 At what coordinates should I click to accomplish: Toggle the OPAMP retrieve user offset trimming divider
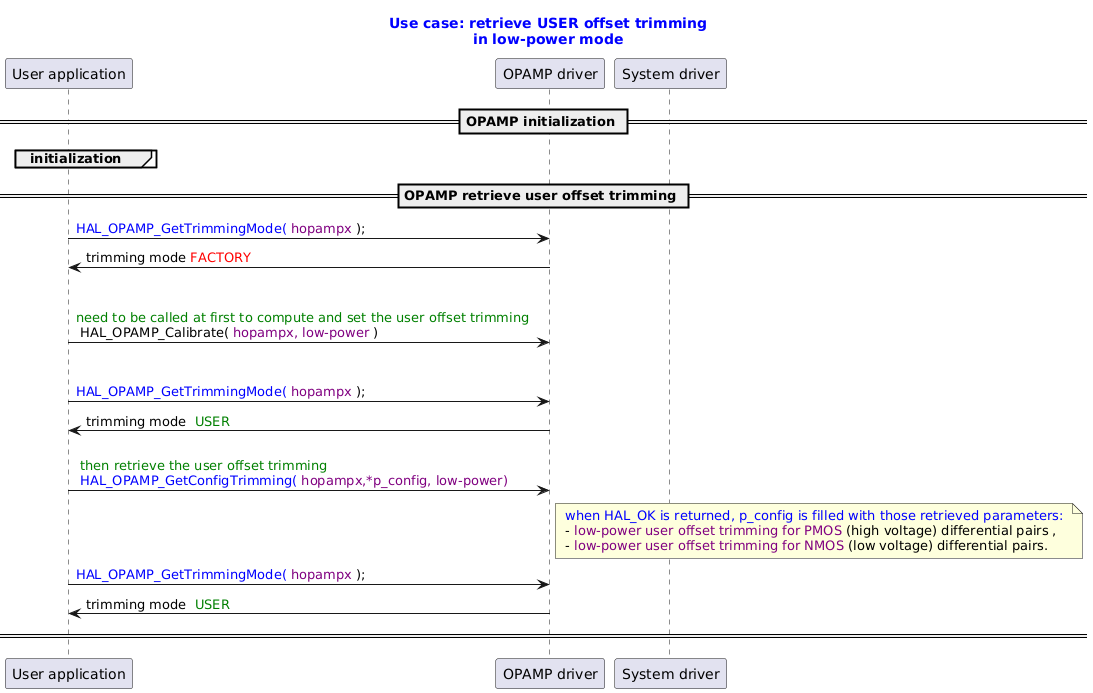click(x=543, y=195)
